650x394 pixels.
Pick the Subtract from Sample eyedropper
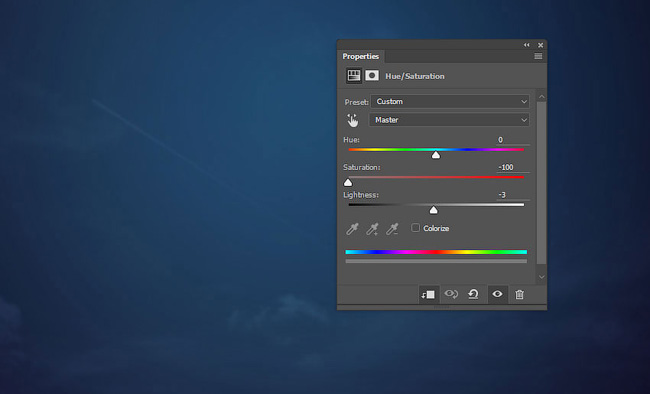(392, 229)
